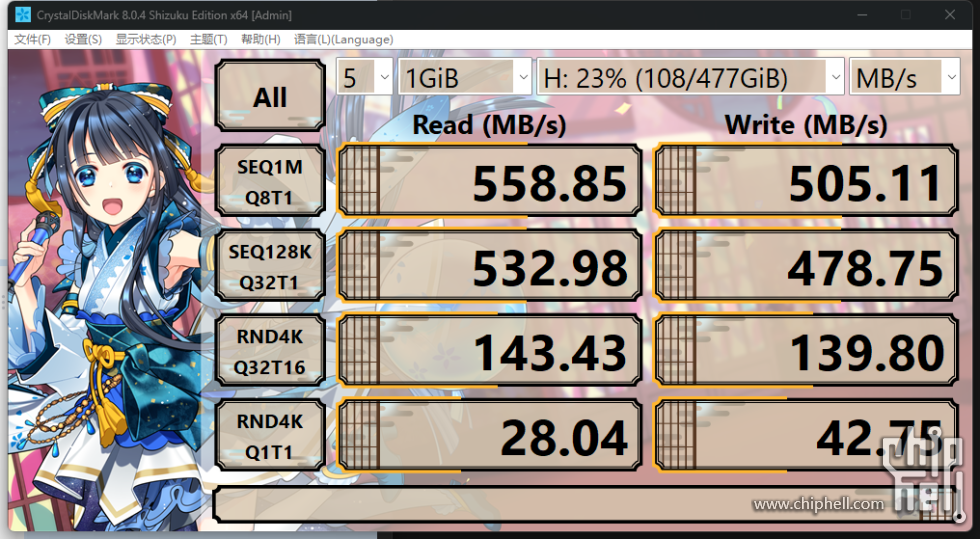Open the 显示状态(P) menu

(146, 39)
